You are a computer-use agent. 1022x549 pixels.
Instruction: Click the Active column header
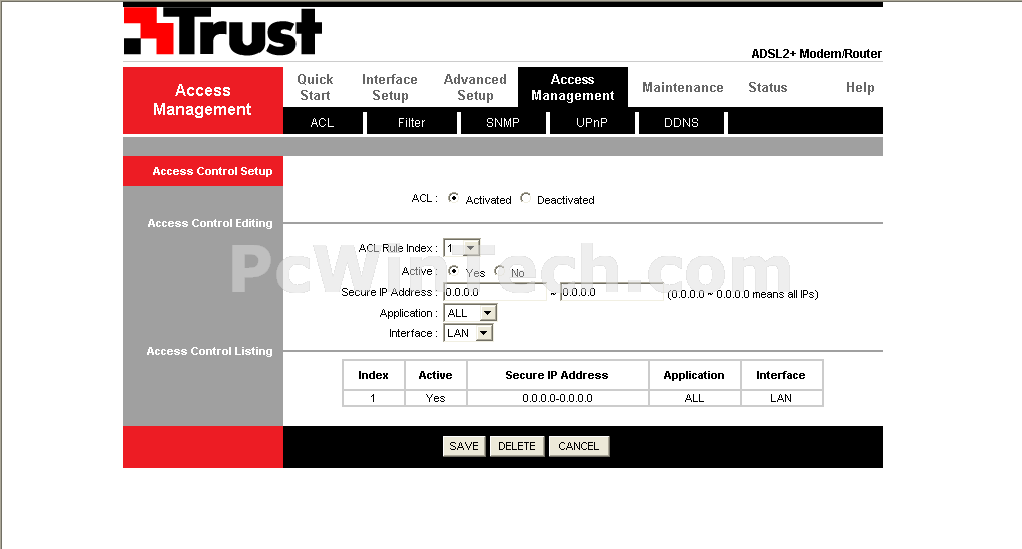pyautogui.click(x=435, y=375)
